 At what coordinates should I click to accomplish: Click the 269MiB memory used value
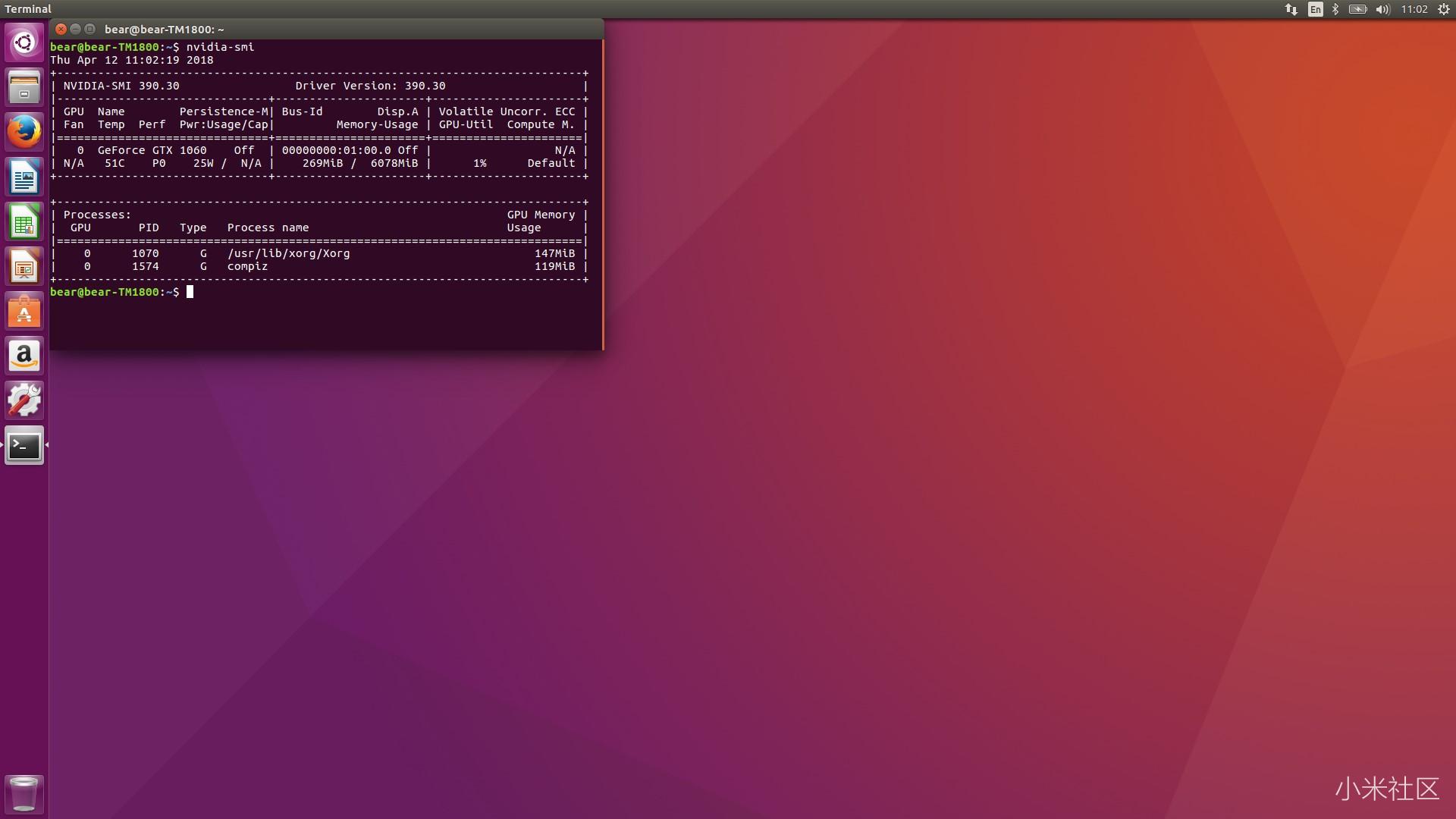click(322, 163)
